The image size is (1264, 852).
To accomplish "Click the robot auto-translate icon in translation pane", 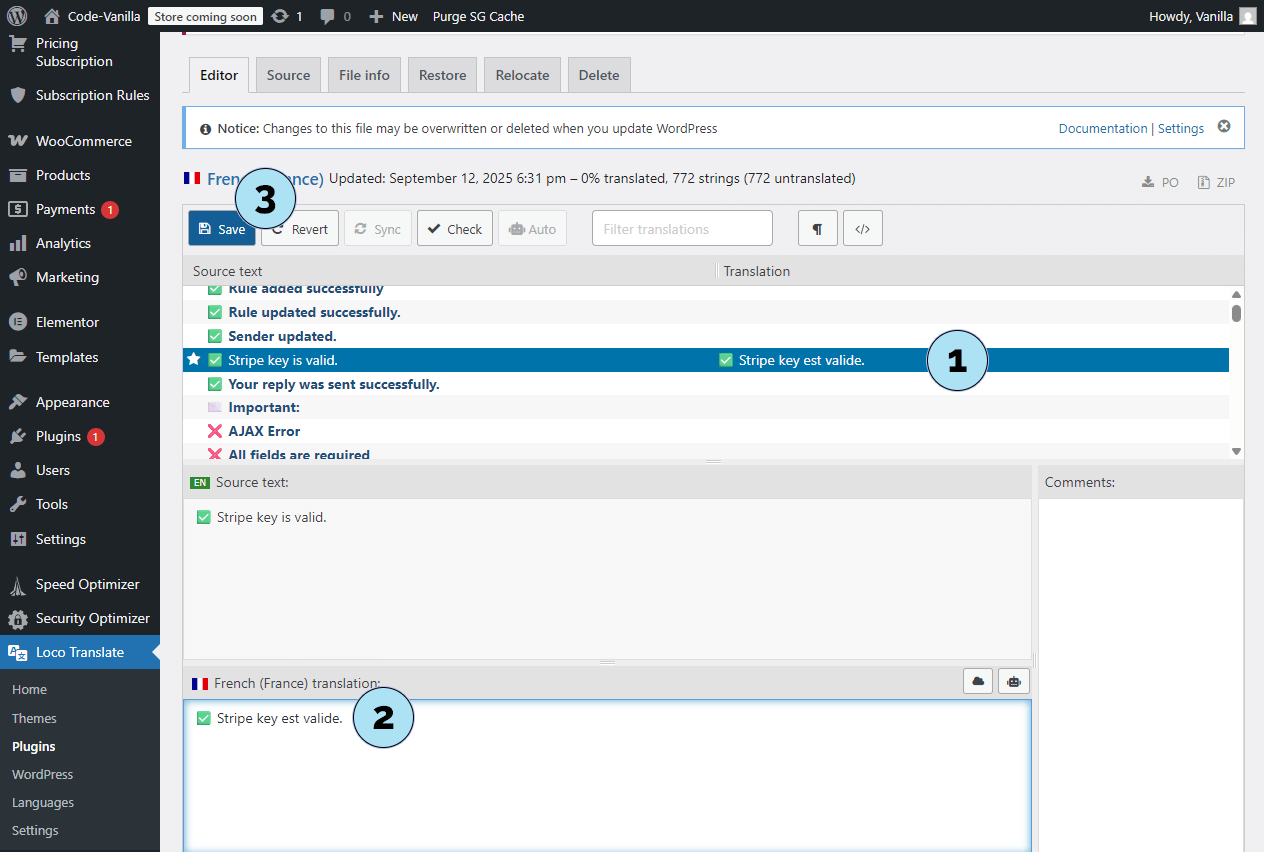I will [1014, 681].
